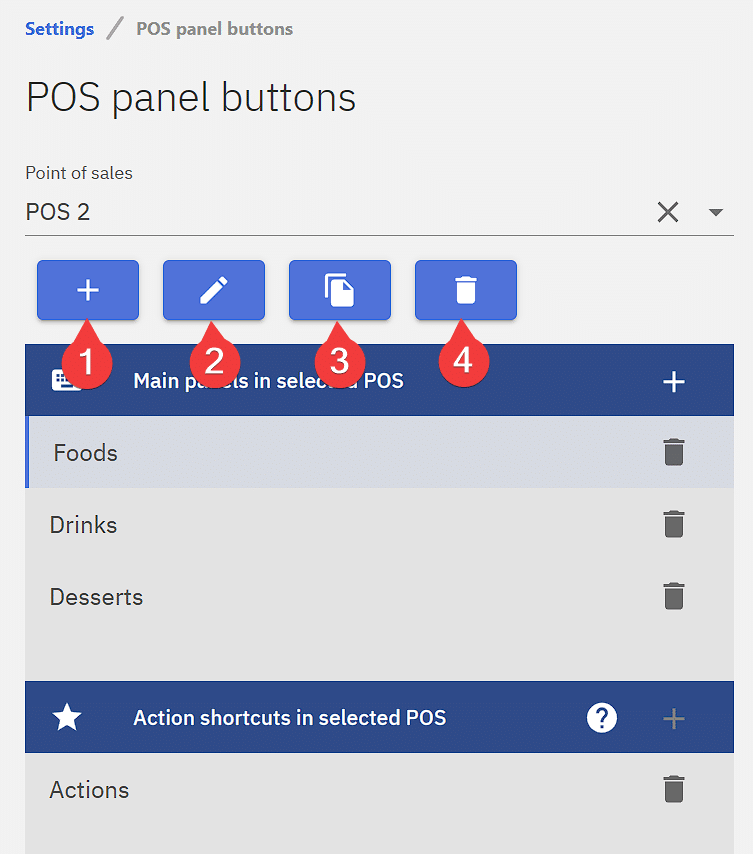Click the pencil edit button
Image resolution: width=753 pixels, height=854 pixels.
tap(214, 290)
